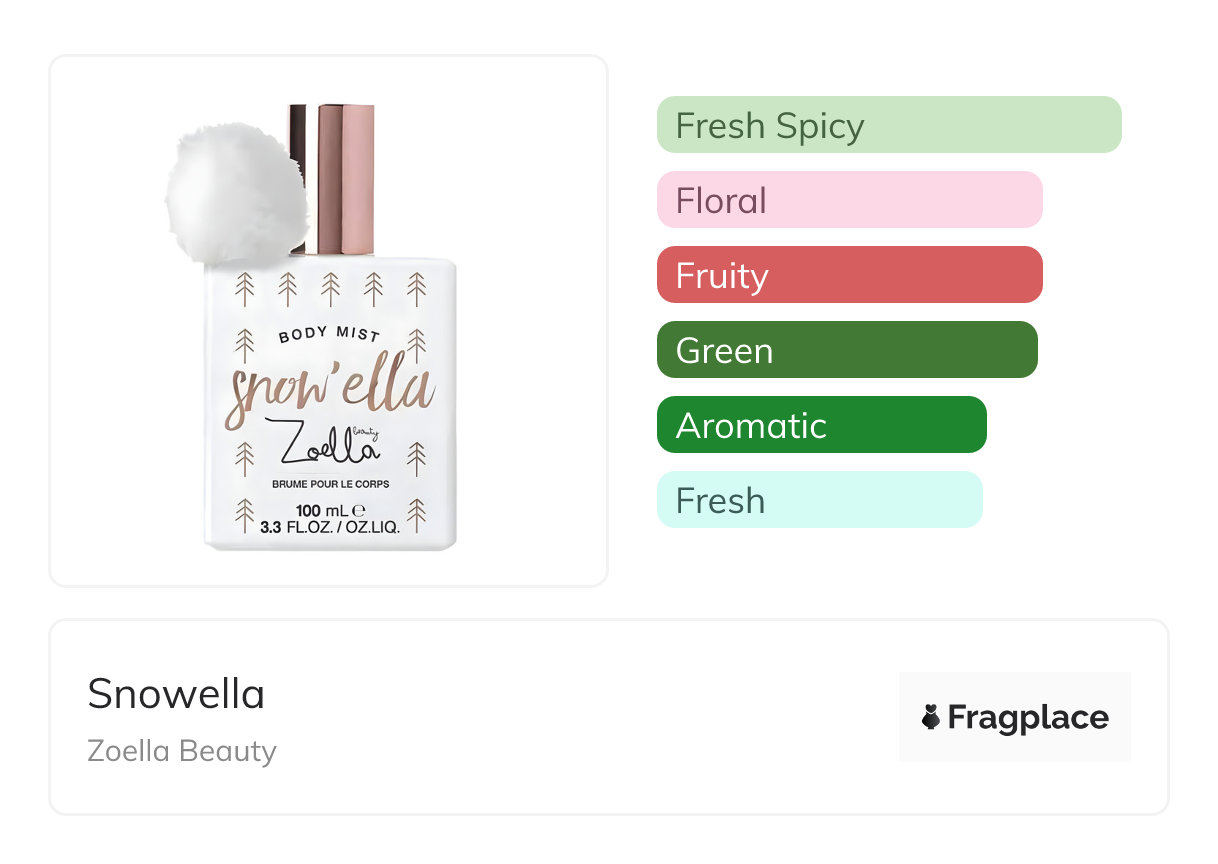The image size is (1218, 864).
Task: Open the Snowella perfume title
Action: (x=176, y=694)
